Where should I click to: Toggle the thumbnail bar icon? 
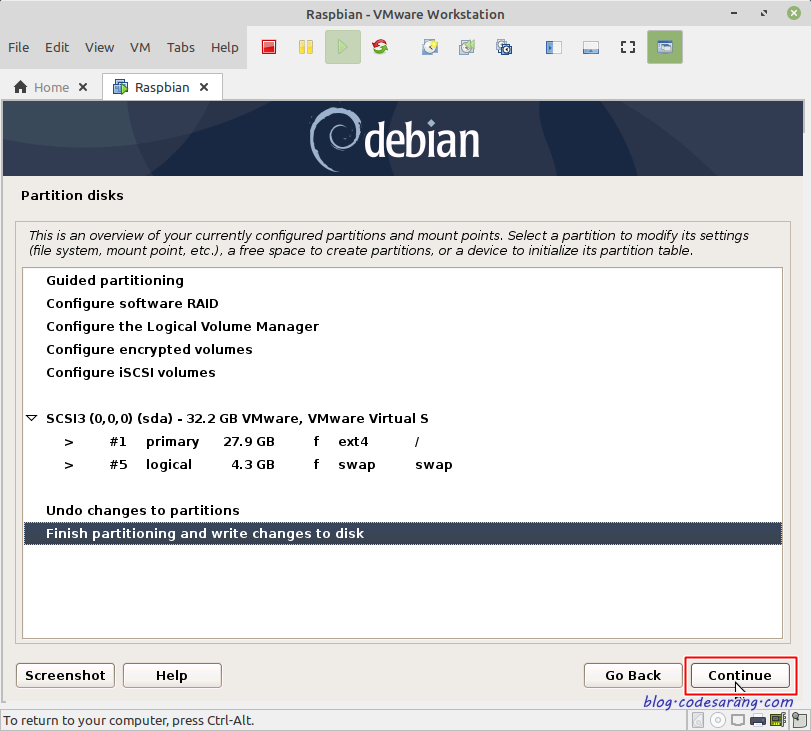coord(591,48)
